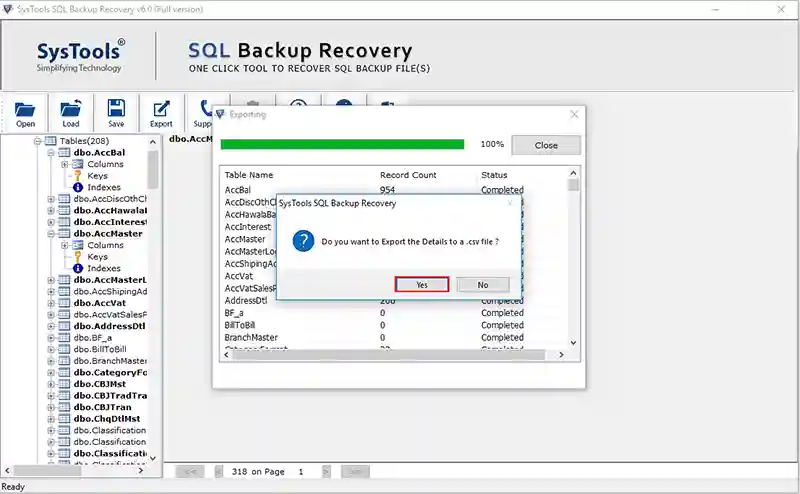Expand Columns under dbo.AccMaster
This screenshot has height=494, width=800.
click(x=64, y=245)
